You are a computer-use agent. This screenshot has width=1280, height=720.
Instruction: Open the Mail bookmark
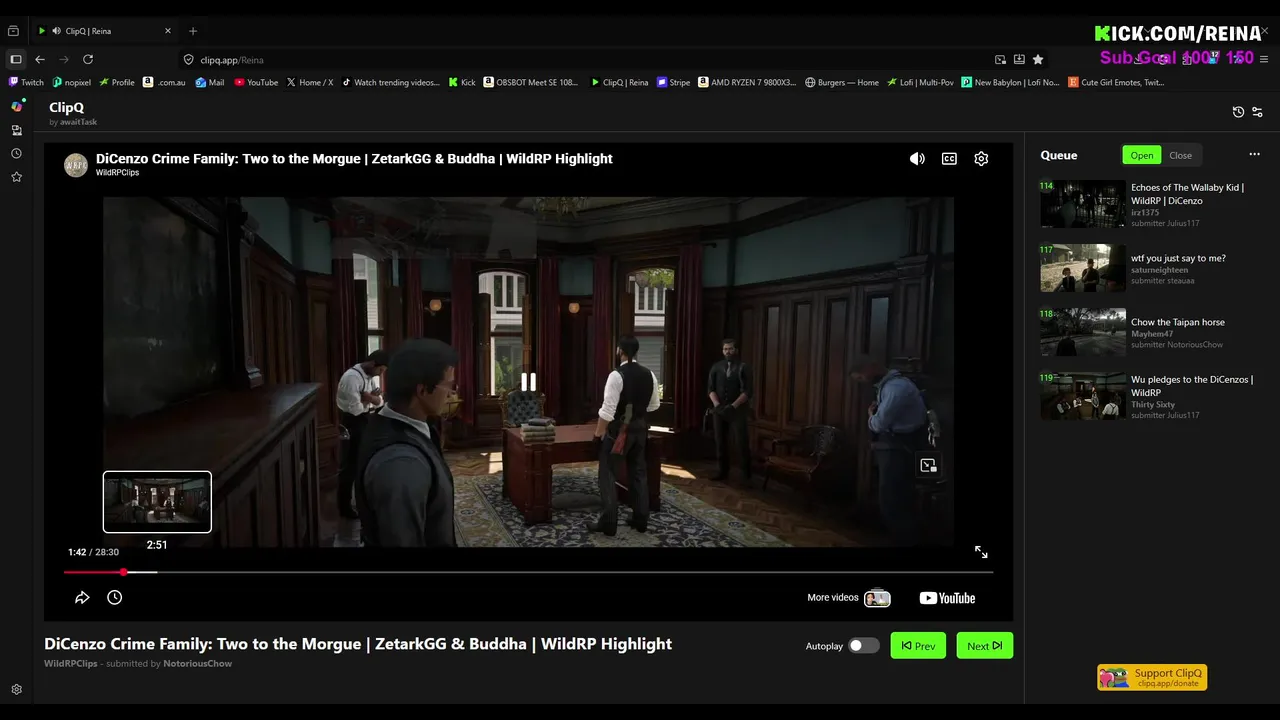(210, 82)
